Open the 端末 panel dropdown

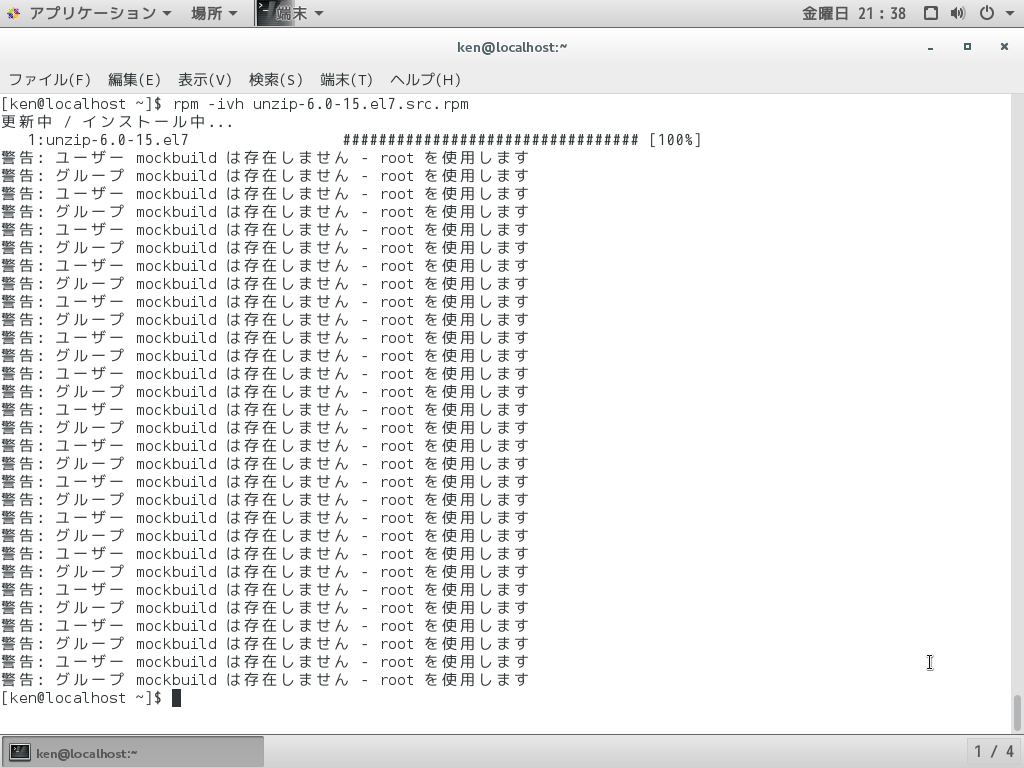(x=295, y=12)
